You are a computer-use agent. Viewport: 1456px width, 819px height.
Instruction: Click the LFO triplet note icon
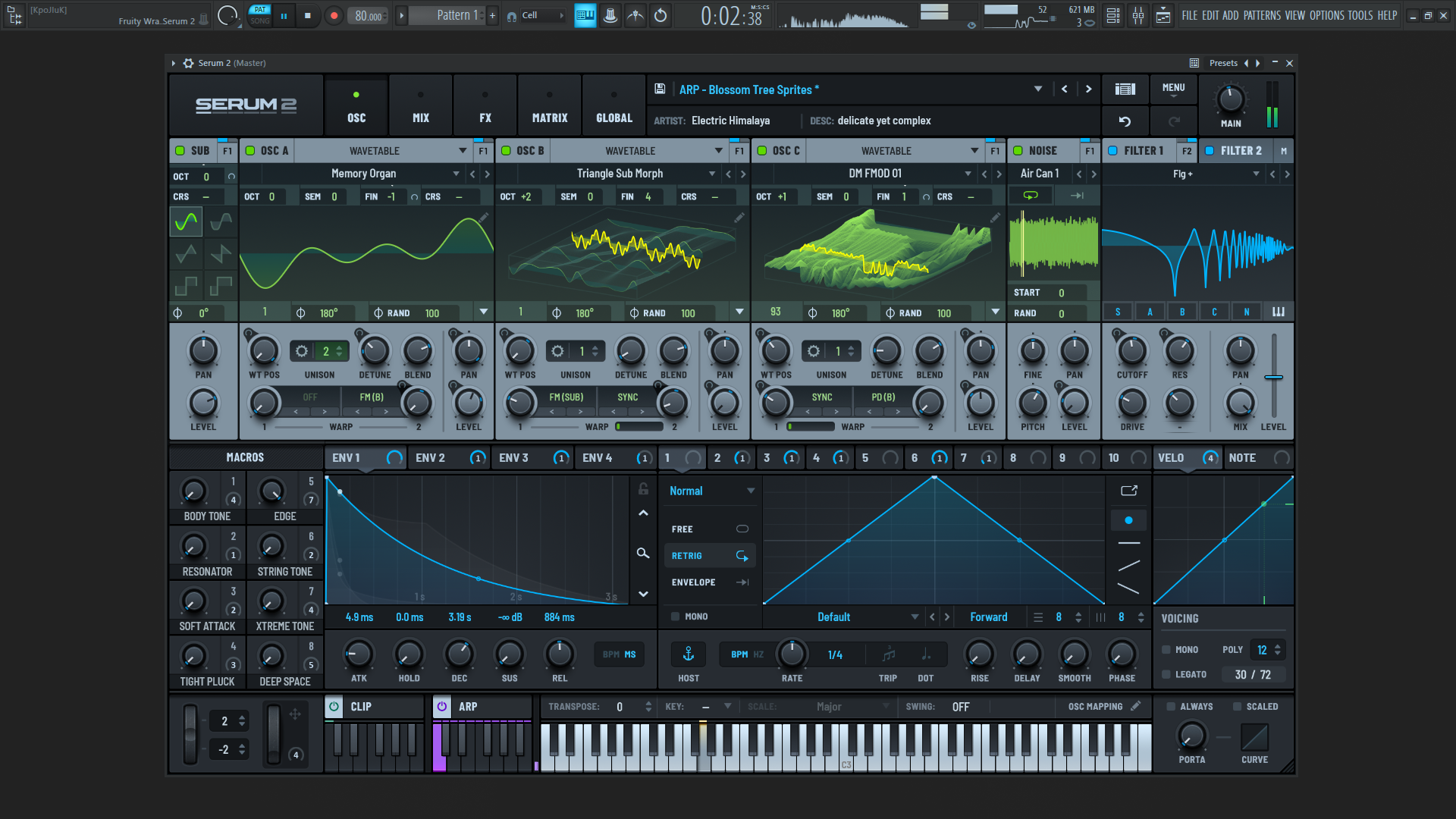pos(889,654)
